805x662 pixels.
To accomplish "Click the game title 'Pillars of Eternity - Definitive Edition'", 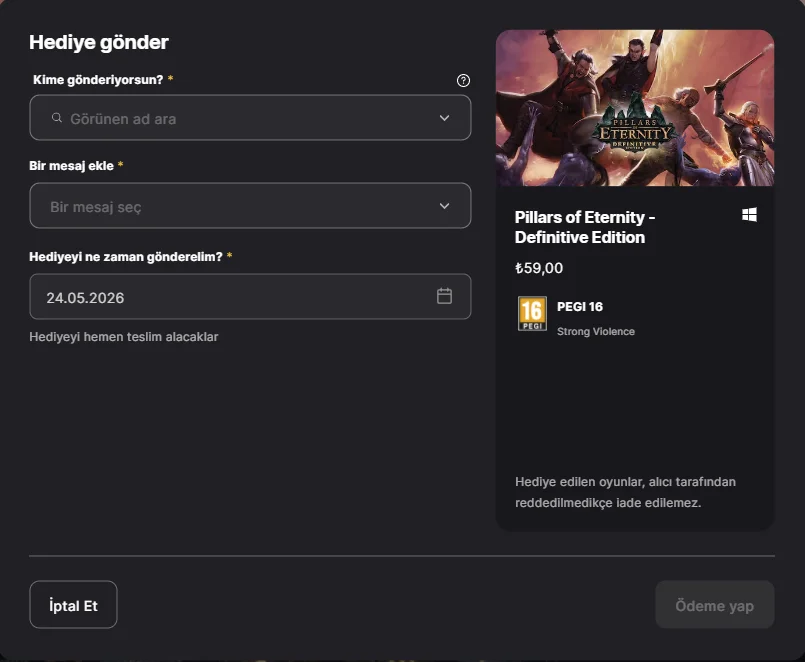I will point(585,227).
